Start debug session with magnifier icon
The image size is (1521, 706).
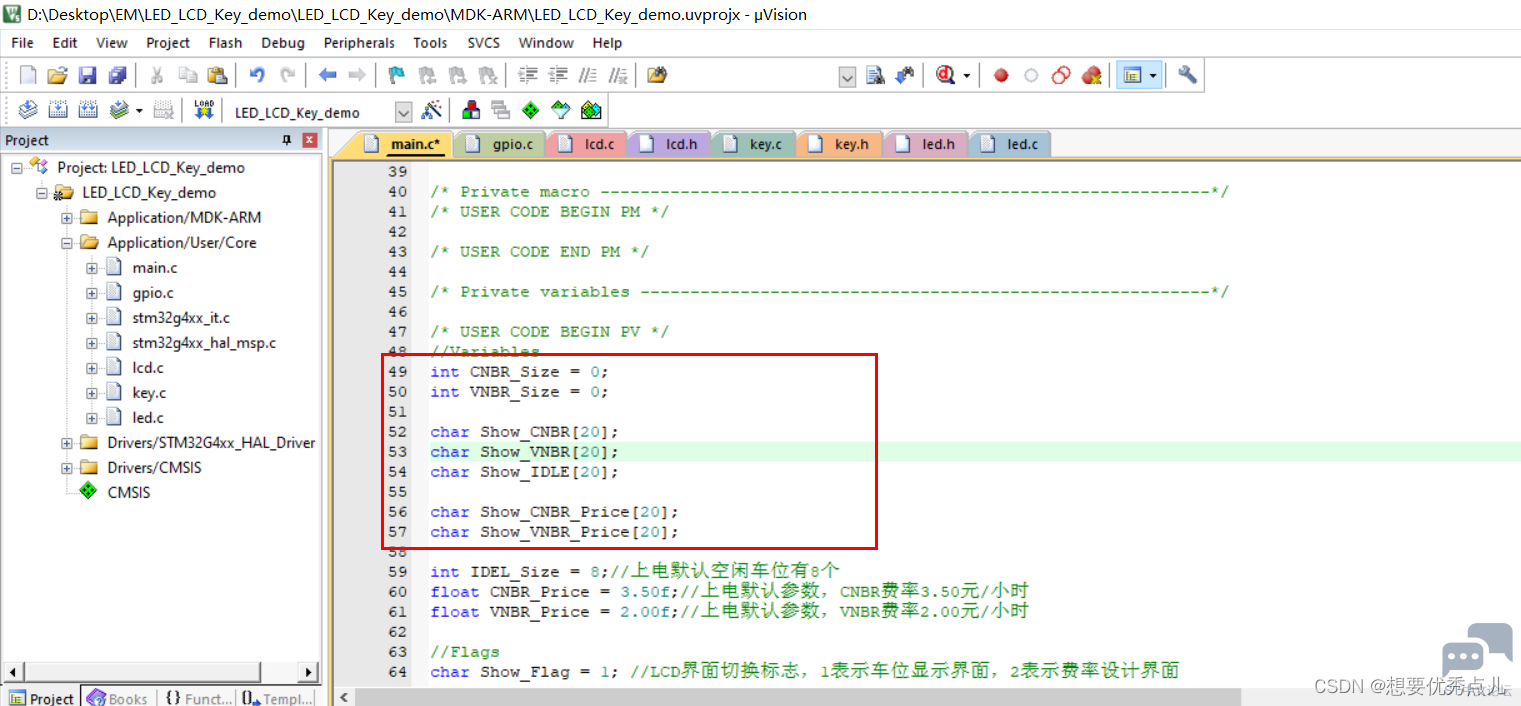[945, 76]
